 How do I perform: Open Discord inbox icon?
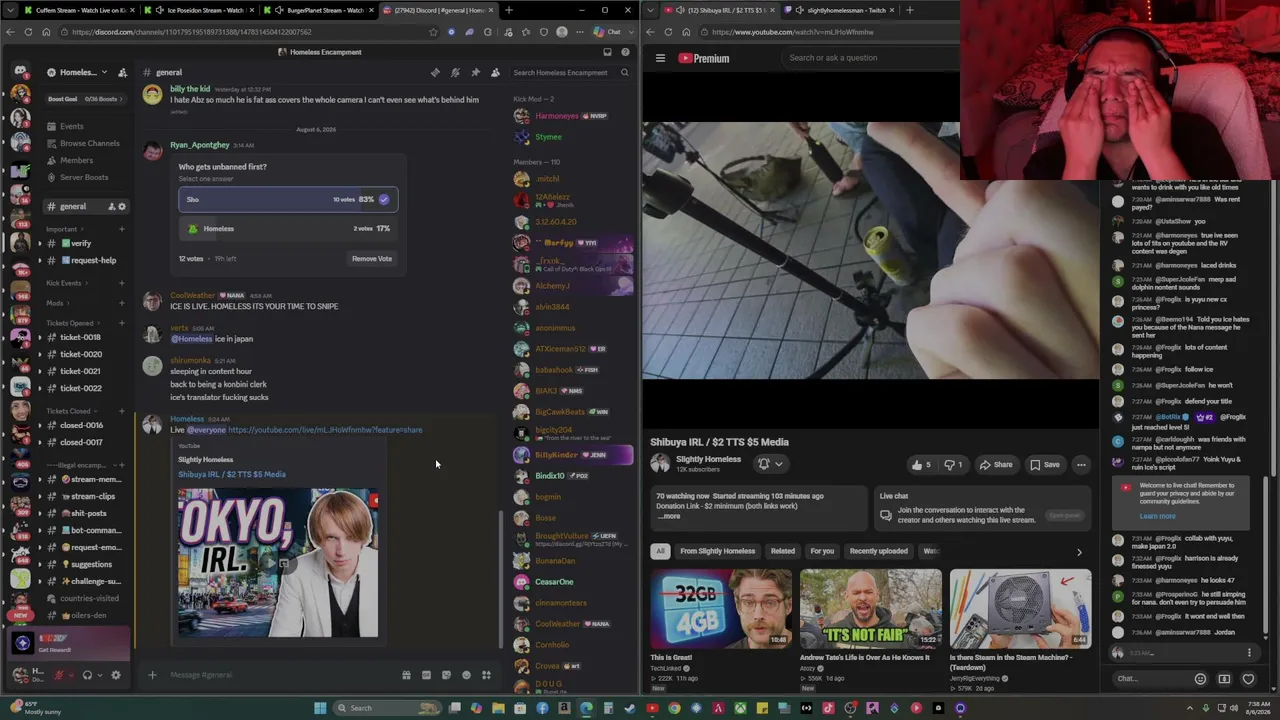[607, 52]
